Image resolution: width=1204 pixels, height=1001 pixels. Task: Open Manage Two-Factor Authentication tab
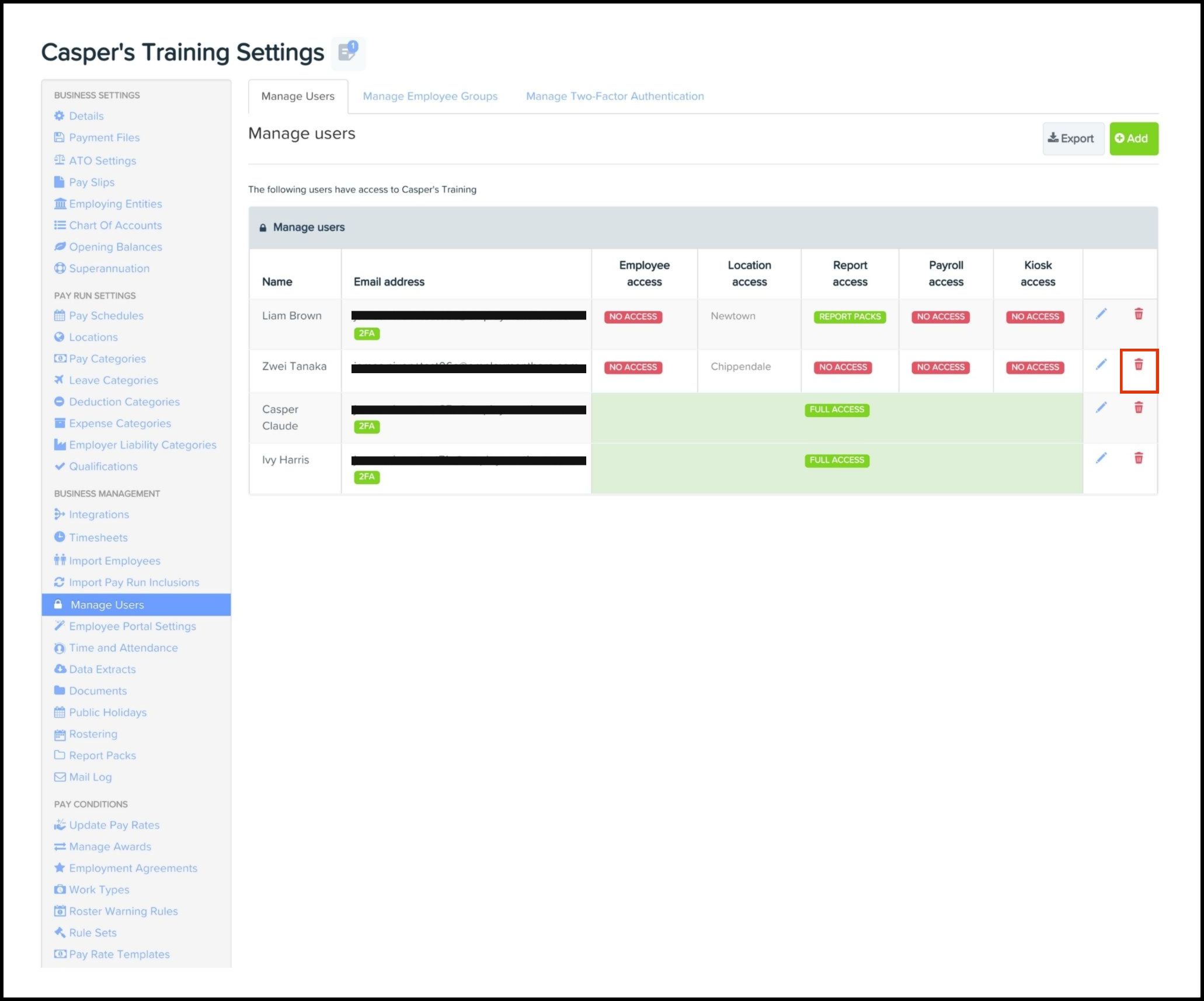click(x=614, y=96)
